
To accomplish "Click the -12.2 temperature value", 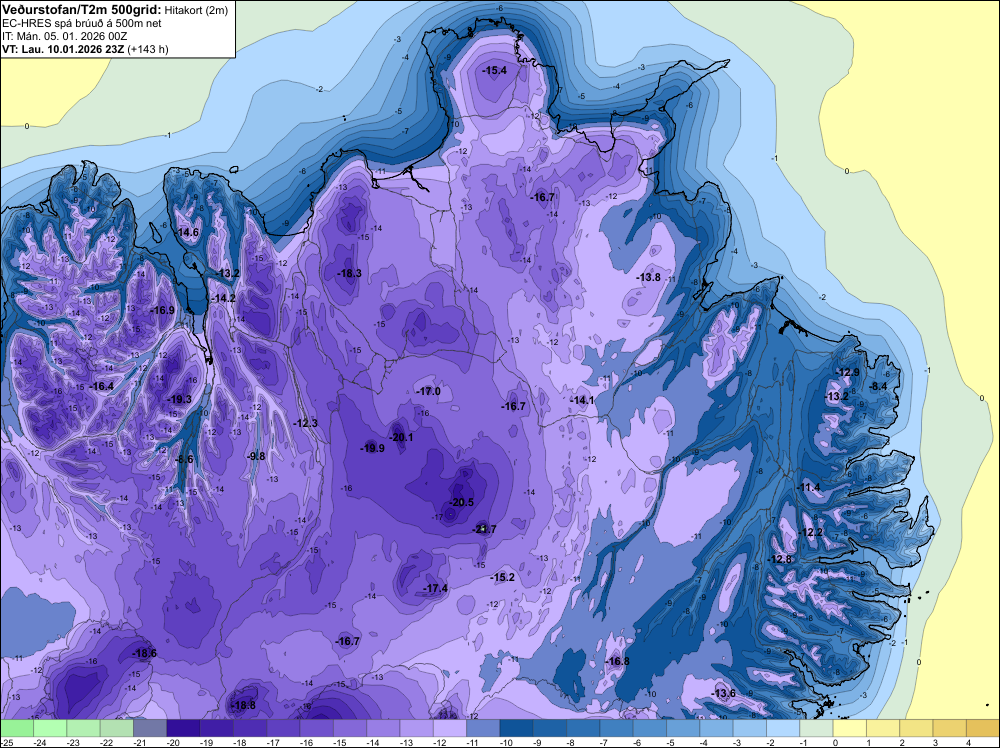I will point(811,532).
